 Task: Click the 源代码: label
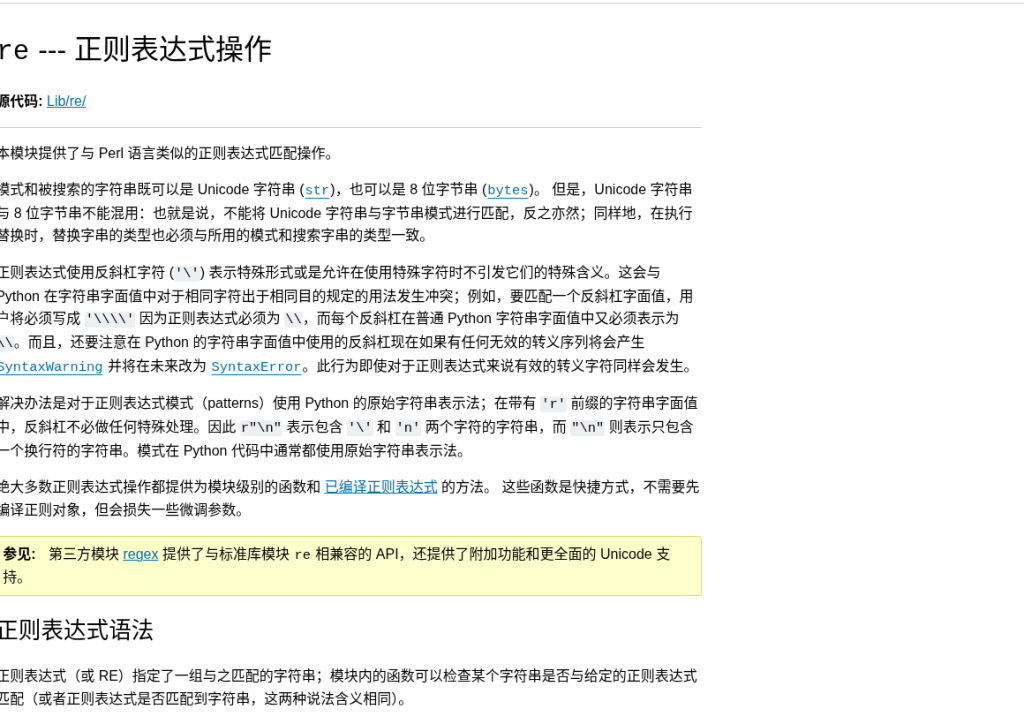(x=22, y=101)
